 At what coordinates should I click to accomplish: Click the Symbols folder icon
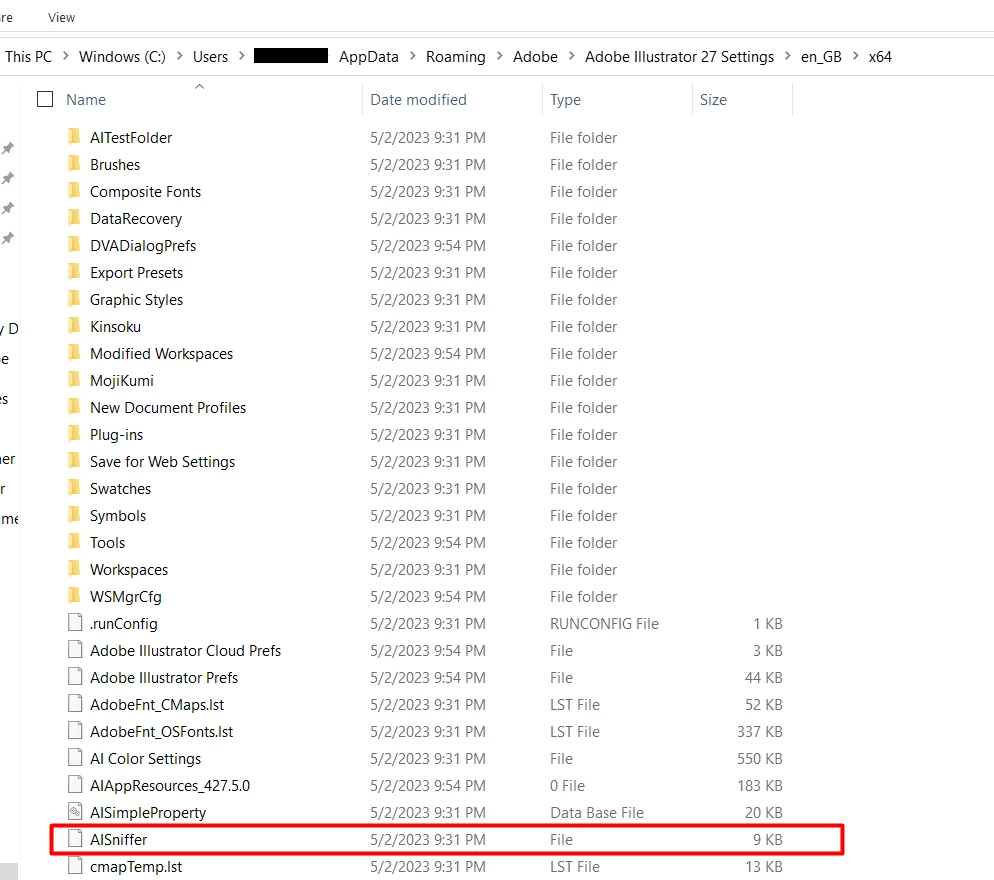pos(74,514)
